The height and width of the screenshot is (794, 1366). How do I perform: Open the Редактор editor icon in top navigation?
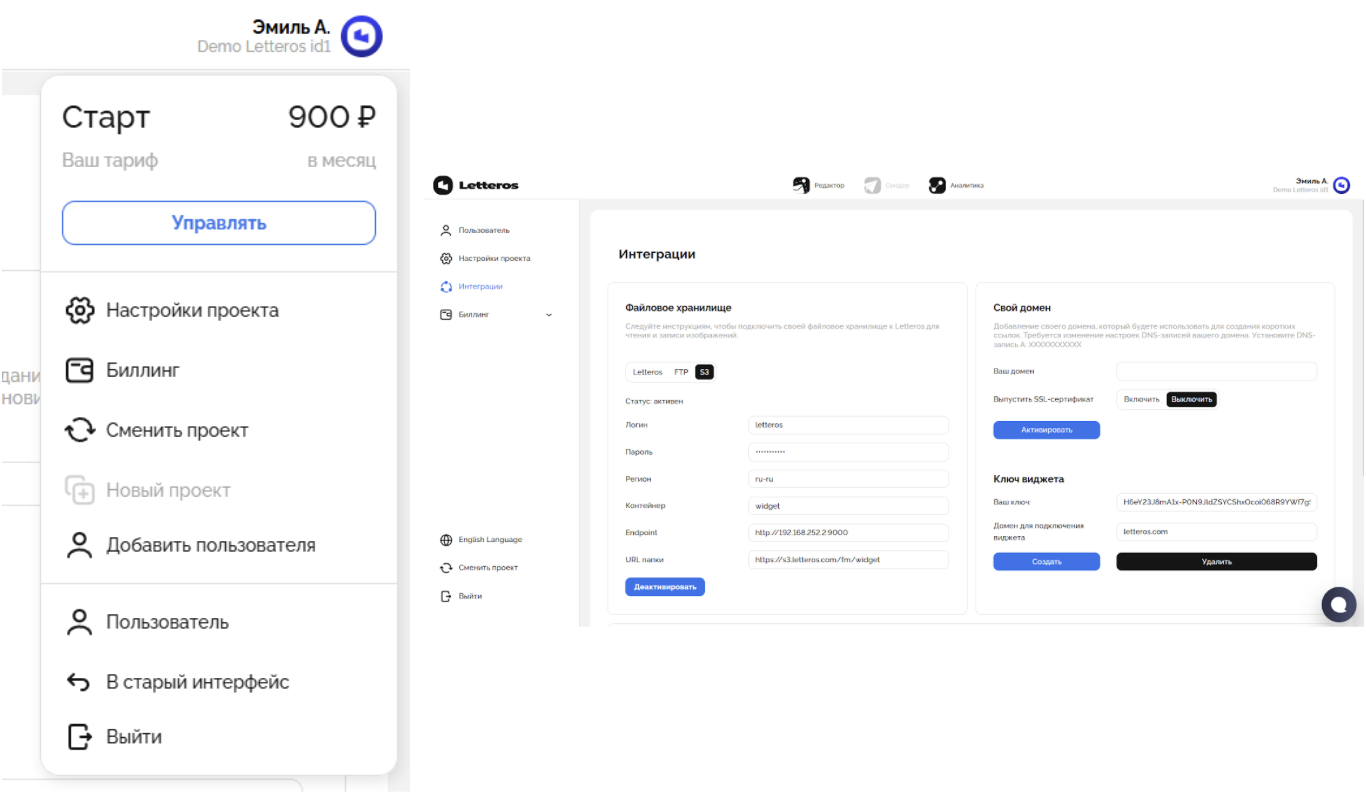[x=801, y=185]
